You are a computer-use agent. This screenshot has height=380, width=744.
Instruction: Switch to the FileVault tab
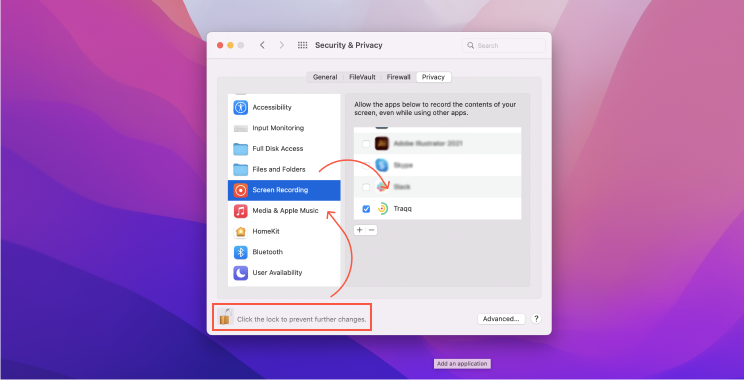pos(363,77)
